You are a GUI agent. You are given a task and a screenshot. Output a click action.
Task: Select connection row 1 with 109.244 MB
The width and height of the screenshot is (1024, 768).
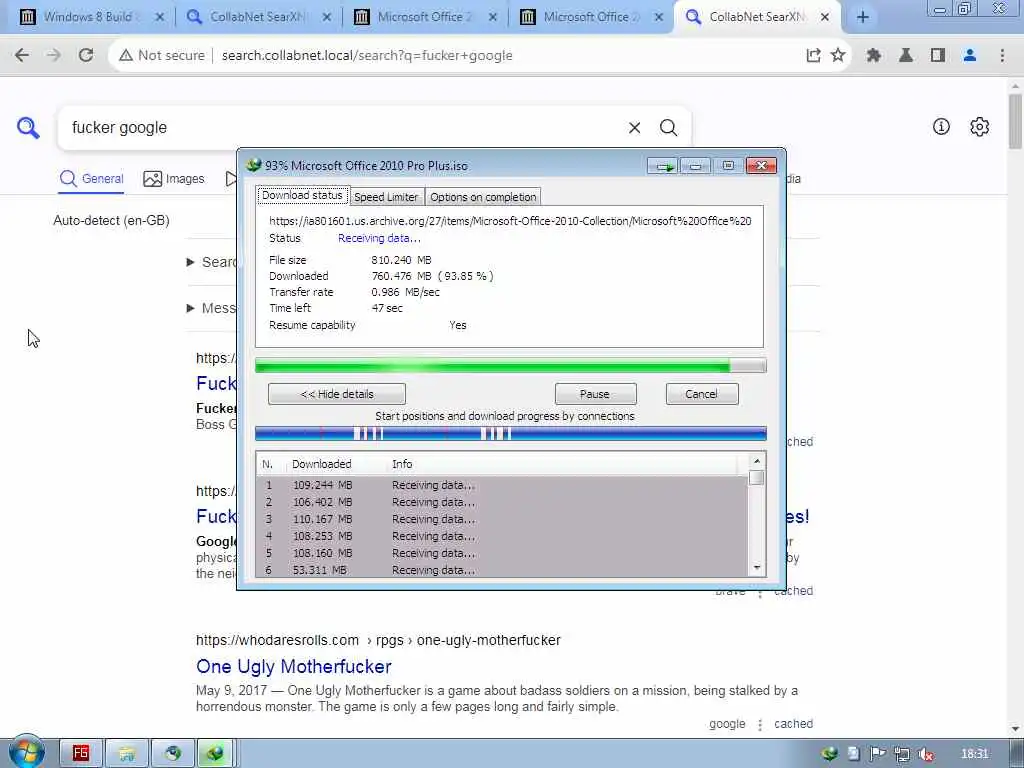502,485
